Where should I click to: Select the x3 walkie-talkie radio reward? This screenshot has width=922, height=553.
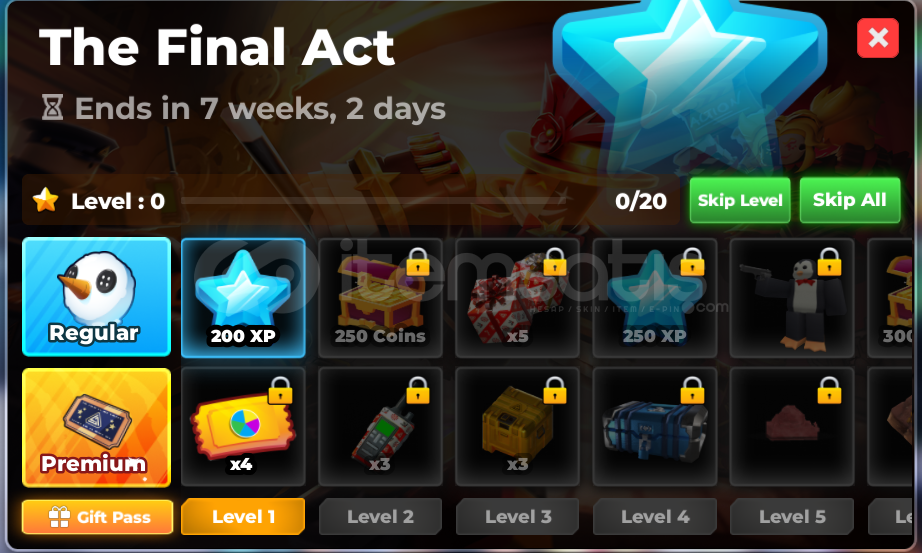tap(380, 427)
